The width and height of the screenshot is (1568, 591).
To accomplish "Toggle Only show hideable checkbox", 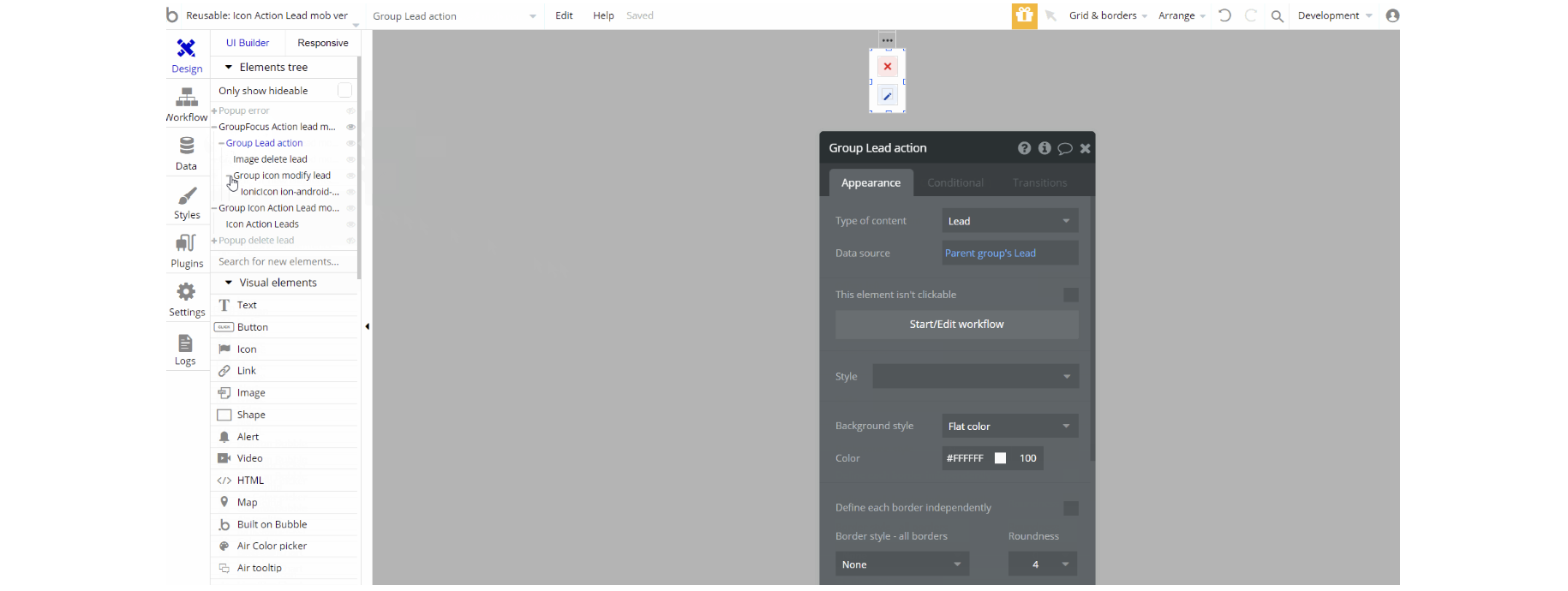I will (x=344, y=91).
